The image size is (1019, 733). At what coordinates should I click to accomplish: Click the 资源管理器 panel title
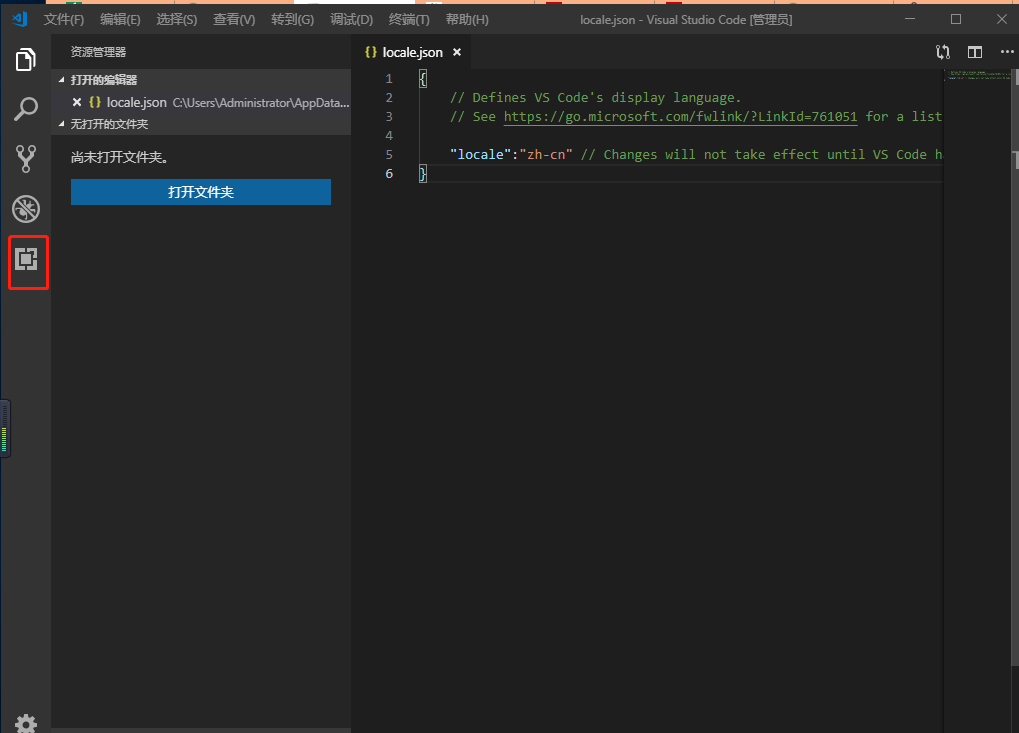tap(98, 52)
